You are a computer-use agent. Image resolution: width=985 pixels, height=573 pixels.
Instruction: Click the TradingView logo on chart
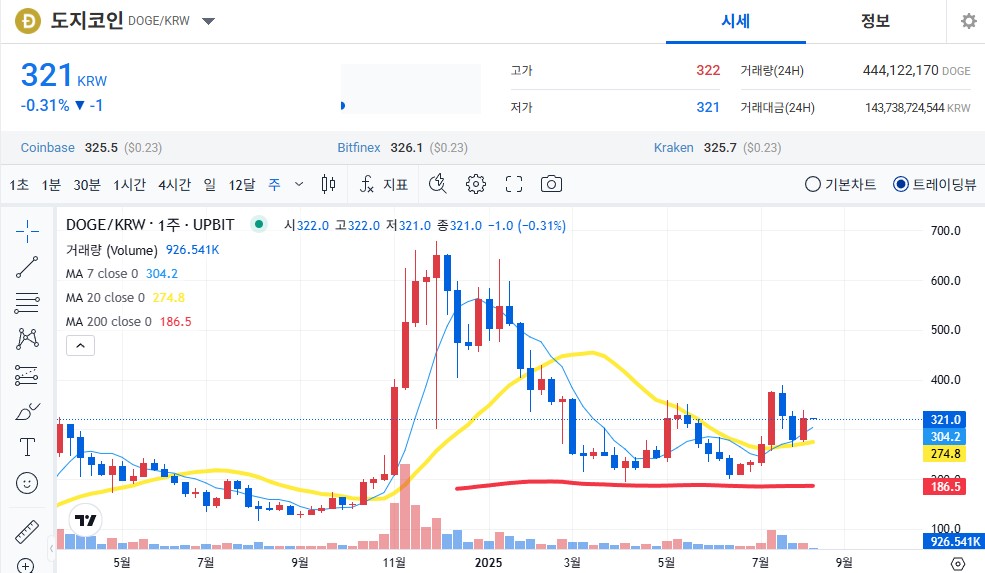[85, 520]
